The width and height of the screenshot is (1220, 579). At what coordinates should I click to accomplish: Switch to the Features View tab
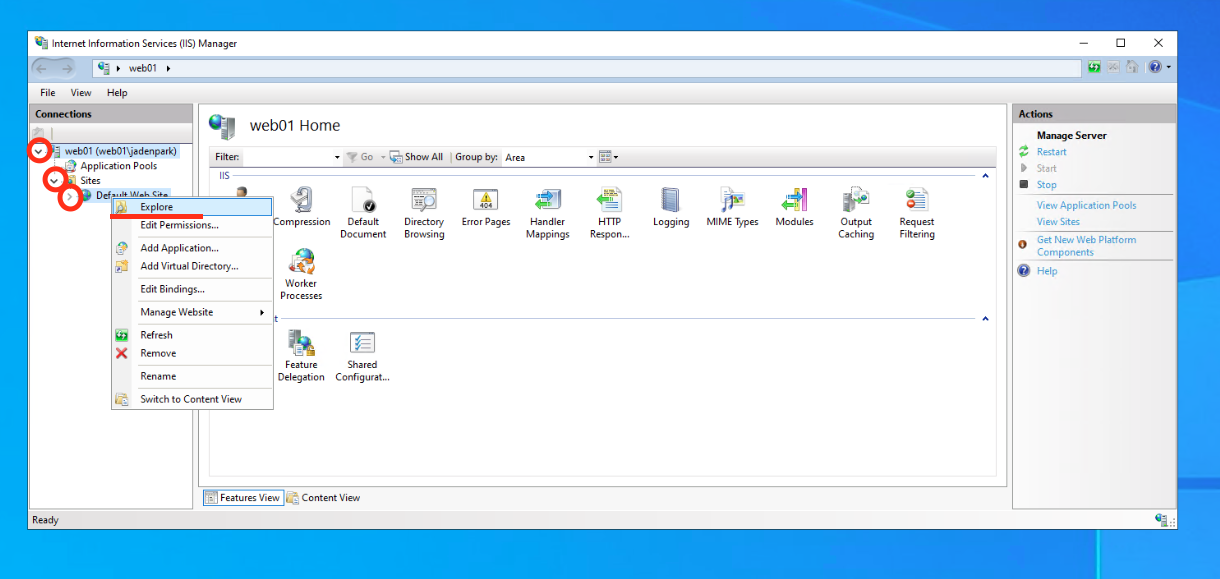click(x=243, y=498)
